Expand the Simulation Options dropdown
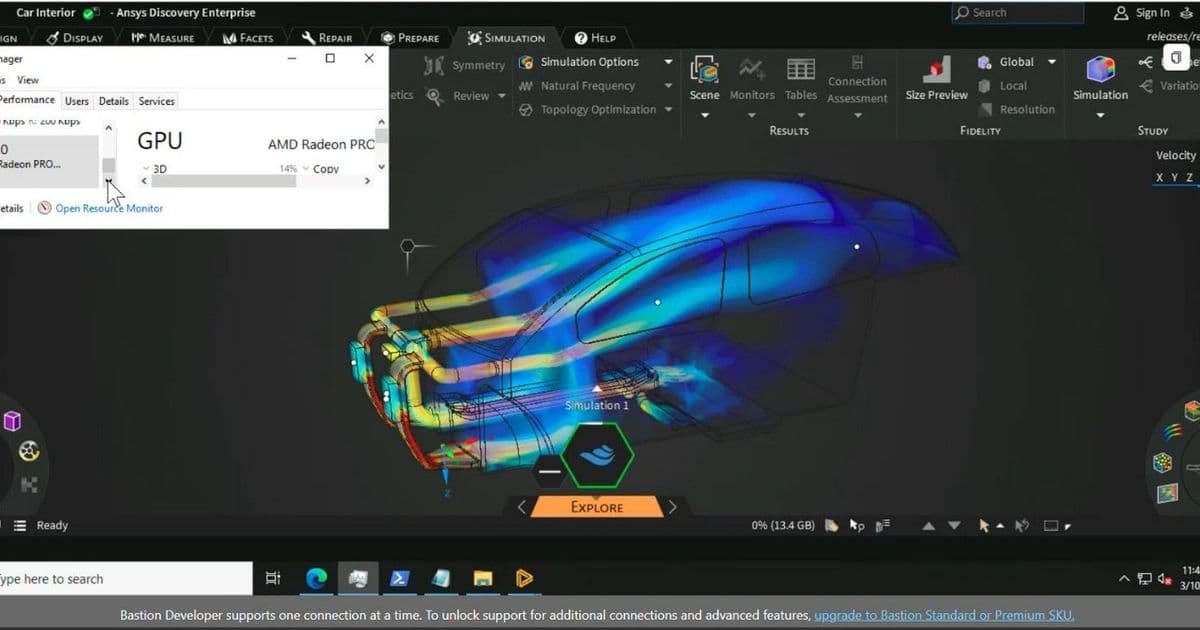 pyautogui.click(x=668, y=62)
